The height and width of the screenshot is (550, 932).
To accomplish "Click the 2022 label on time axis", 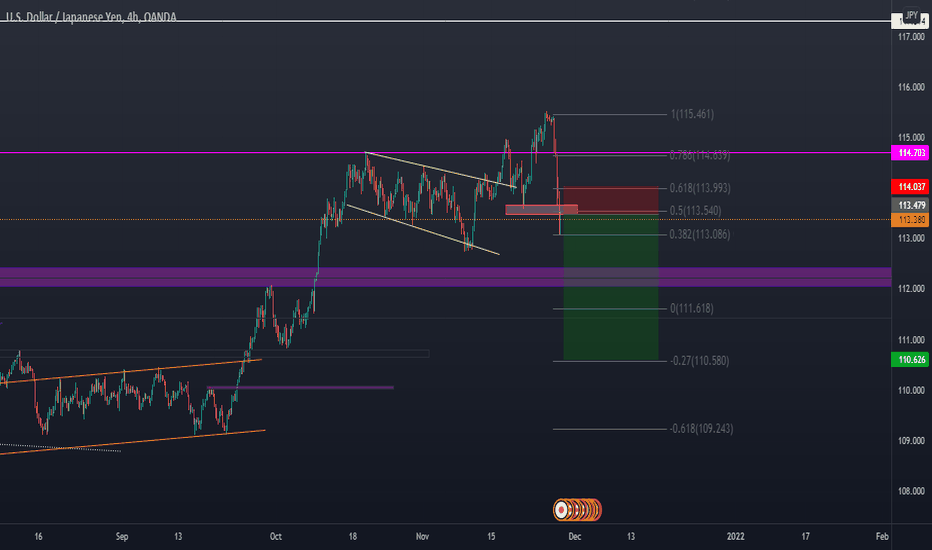I will click(x=735, y=536).
